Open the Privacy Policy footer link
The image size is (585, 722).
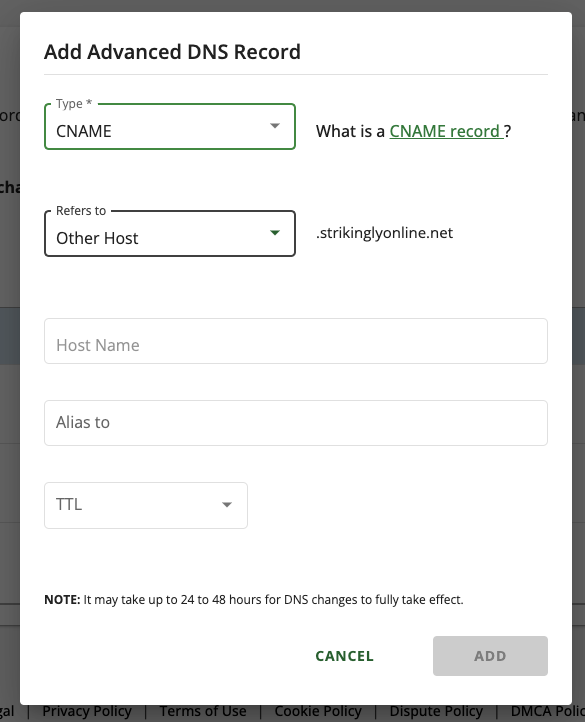87,711
